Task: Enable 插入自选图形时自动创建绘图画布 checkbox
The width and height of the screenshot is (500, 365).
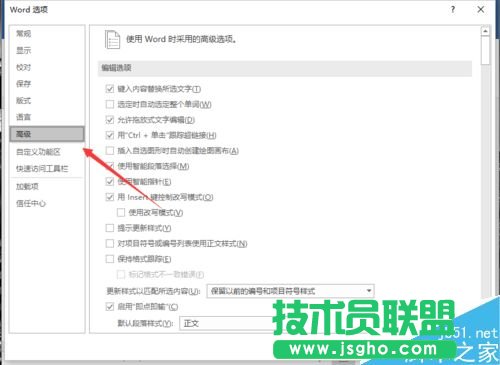Action: click(x=110, y=151)
